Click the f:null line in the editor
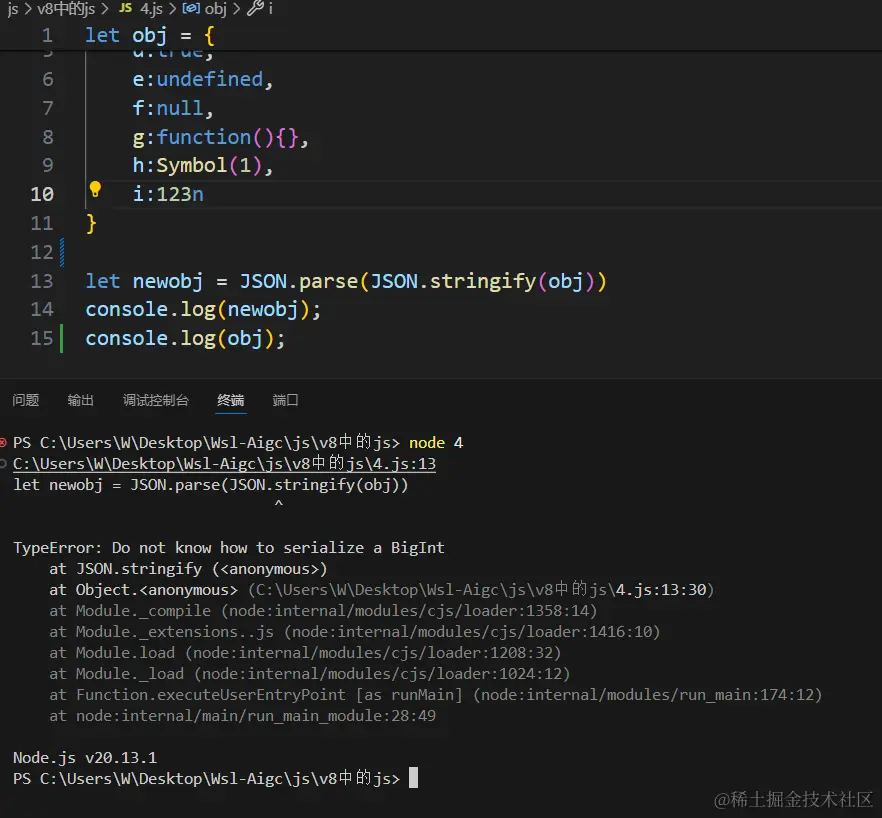The image size is (882, 818). 173,108
